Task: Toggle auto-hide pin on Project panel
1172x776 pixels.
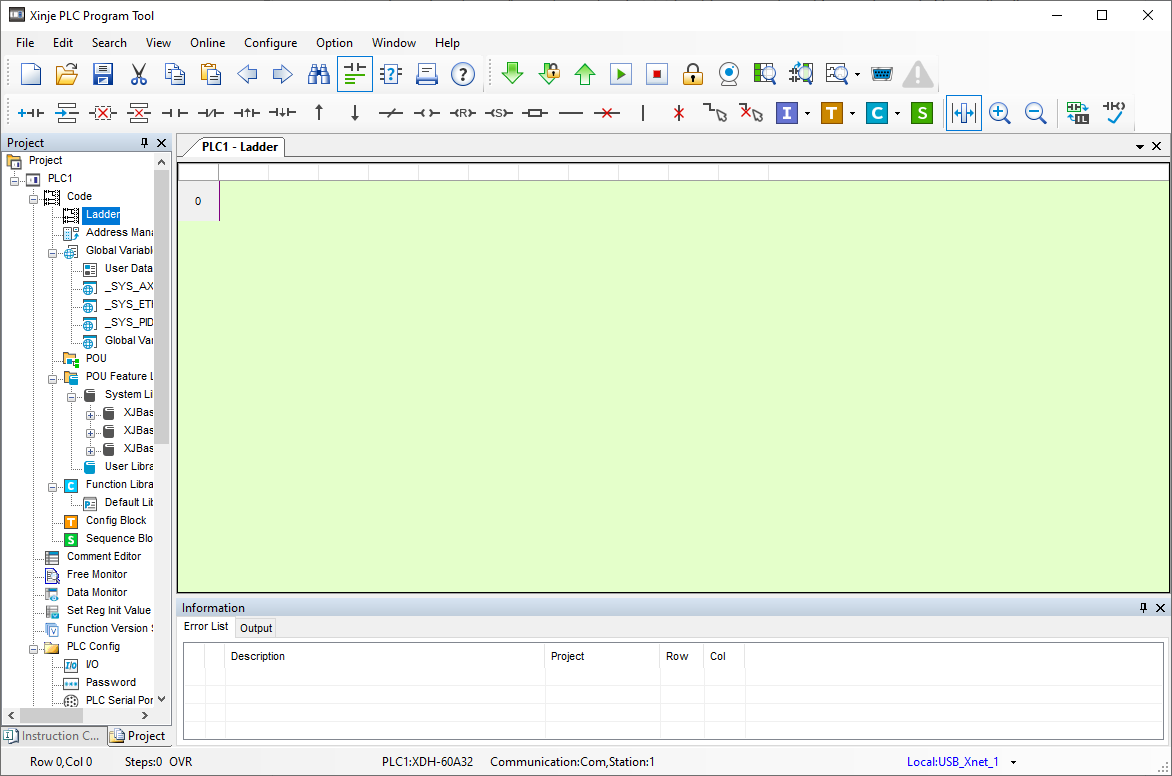Action: 144,142
